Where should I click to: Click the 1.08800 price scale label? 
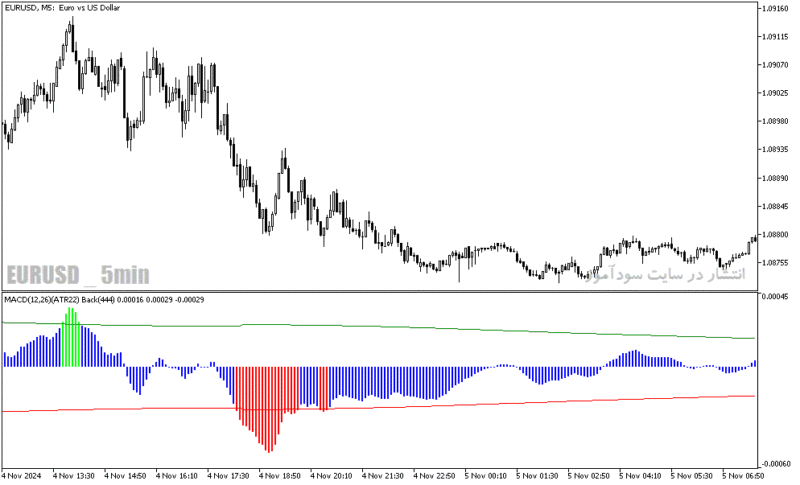774,235
